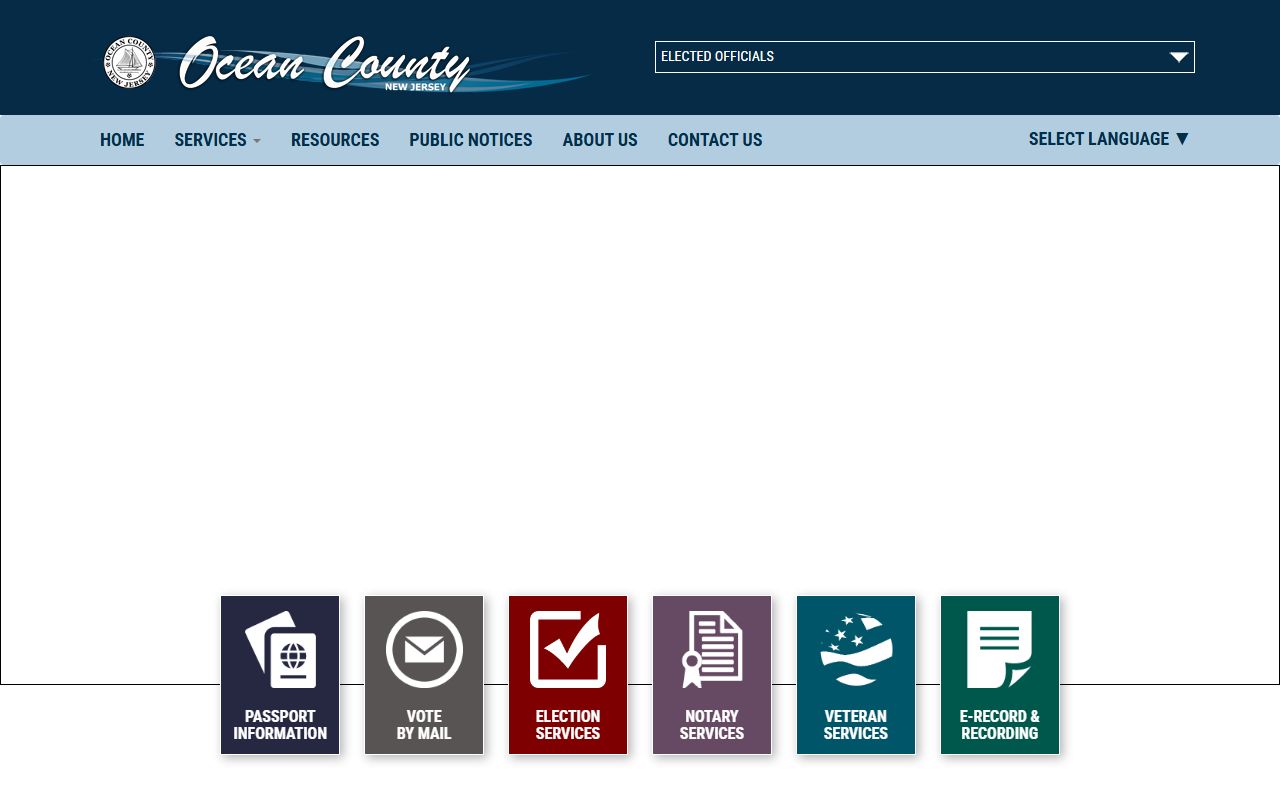This screenshot has width=1280, height=800.
Task: Open the Vote By Mail tile
Action: click(424, 675)
